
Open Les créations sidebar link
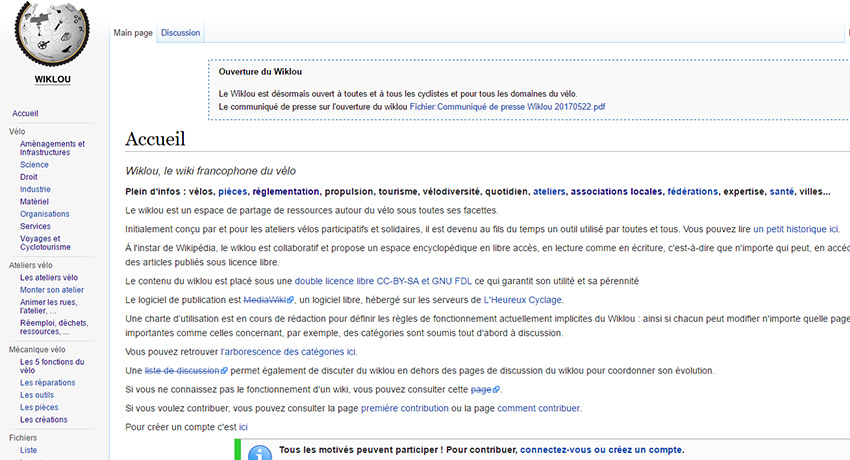(x=44, y=420)
